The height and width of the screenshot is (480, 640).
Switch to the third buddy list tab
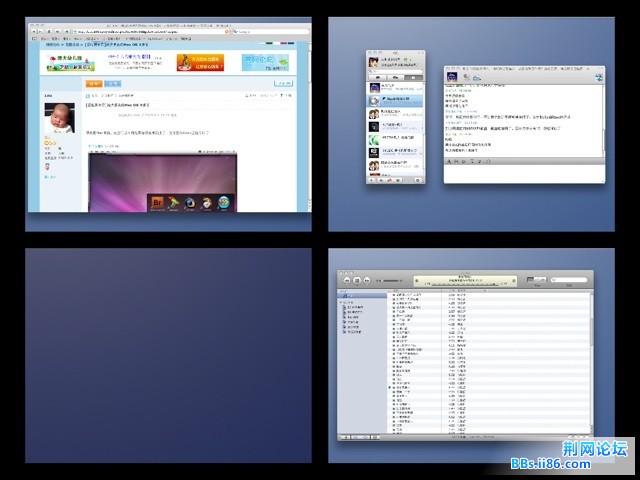[416, 76]
